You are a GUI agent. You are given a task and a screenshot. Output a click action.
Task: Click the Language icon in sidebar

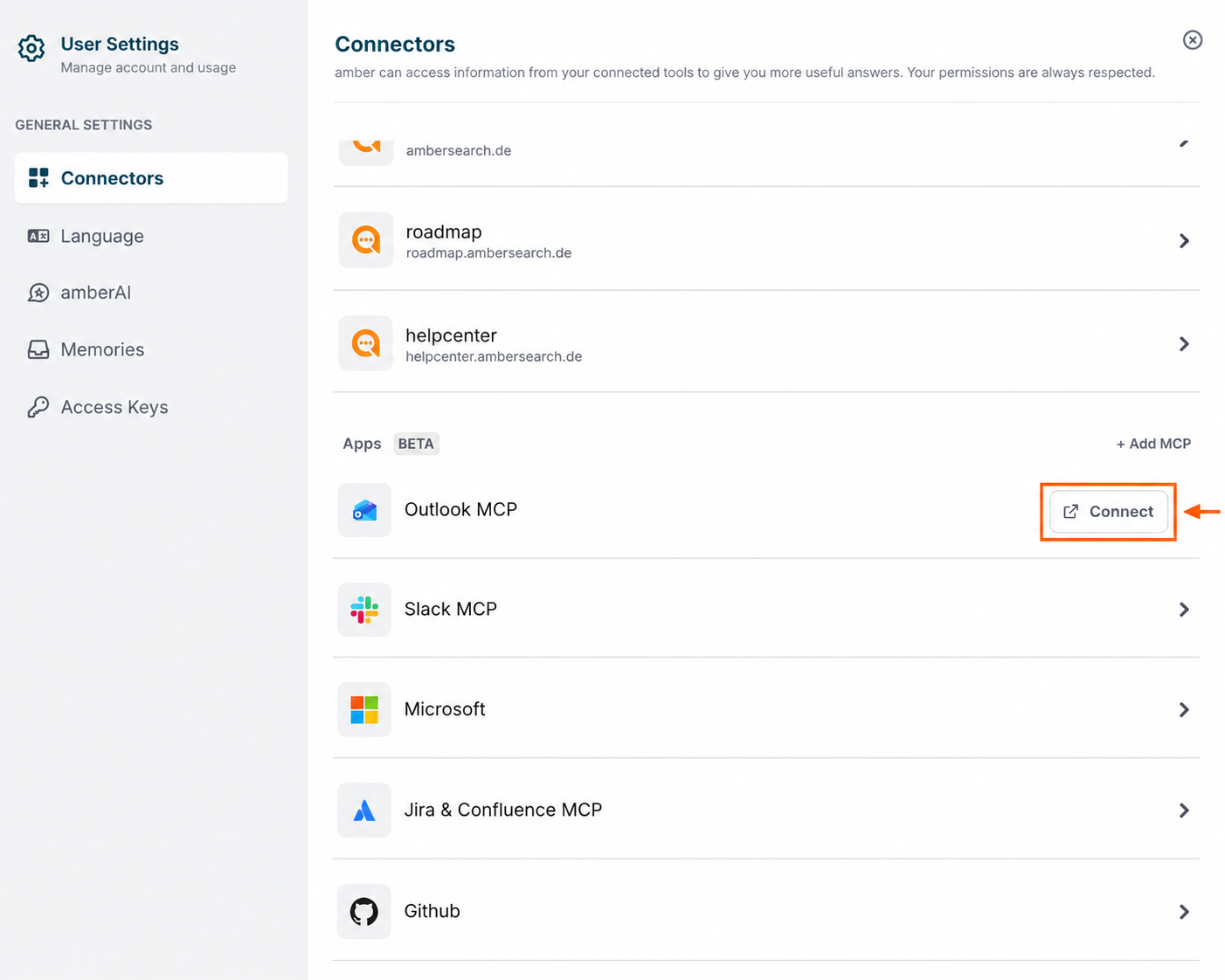(38, 236)
